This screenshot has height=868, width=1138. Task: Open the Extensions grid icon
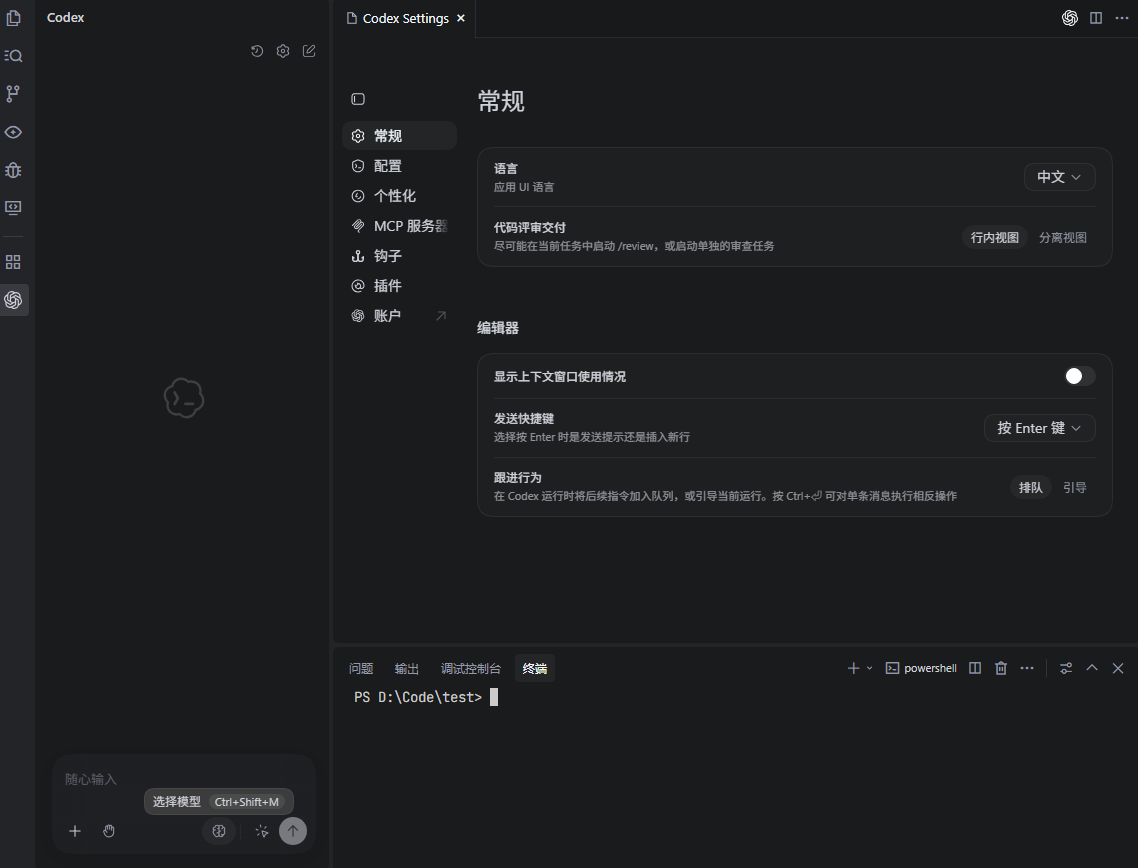click(13, 262)
